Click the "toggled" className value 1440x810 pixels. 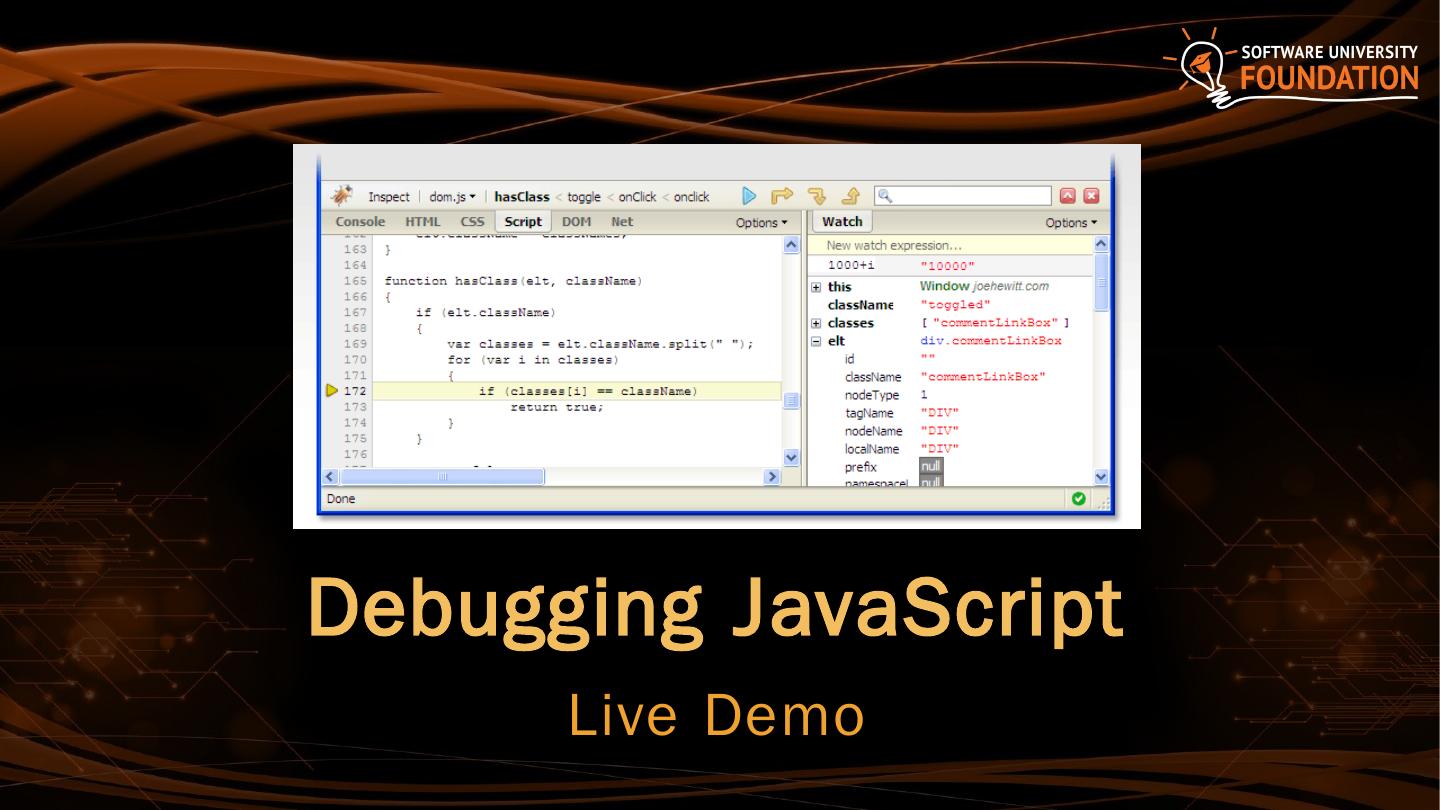coord(955,305)
